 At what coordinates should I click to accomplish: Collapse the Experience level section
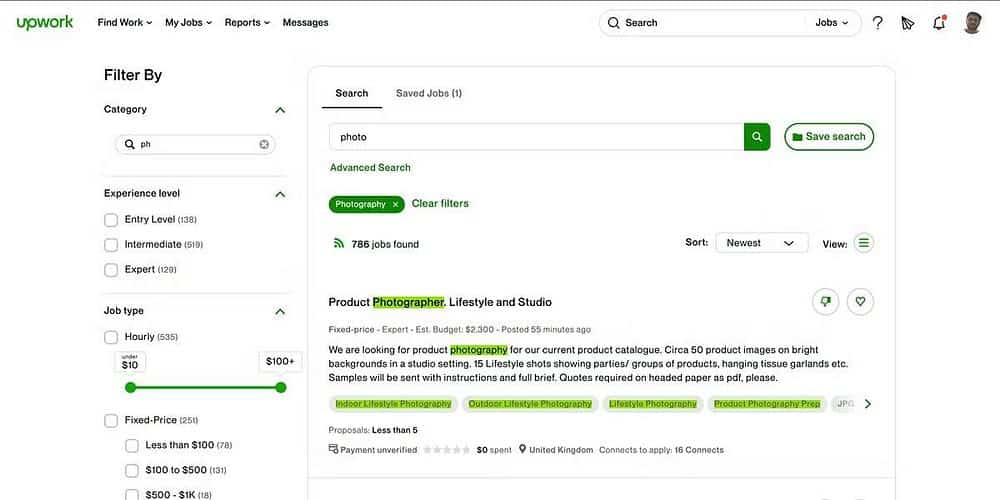[x=280, y=194]
